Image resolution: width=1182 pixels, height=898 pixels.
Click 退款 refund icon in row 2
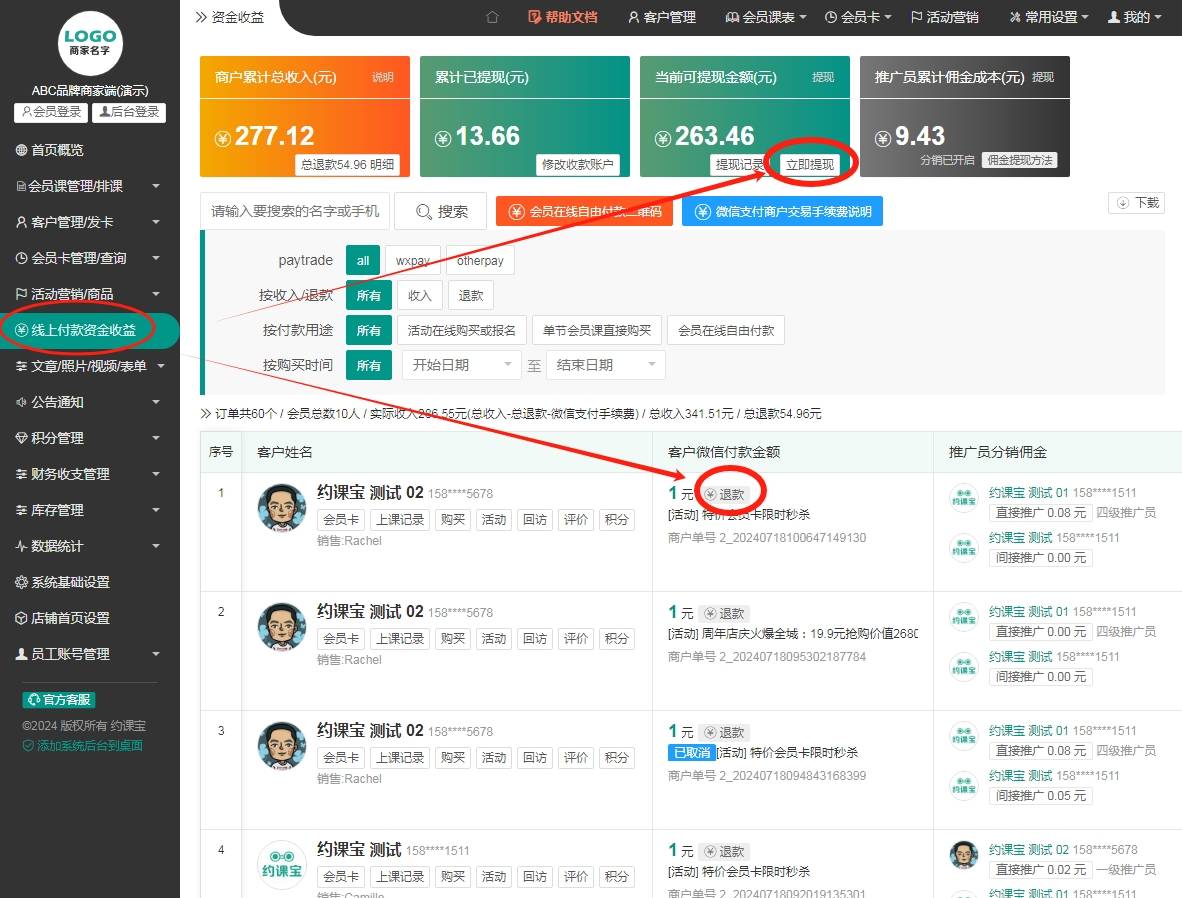(724, 614)
